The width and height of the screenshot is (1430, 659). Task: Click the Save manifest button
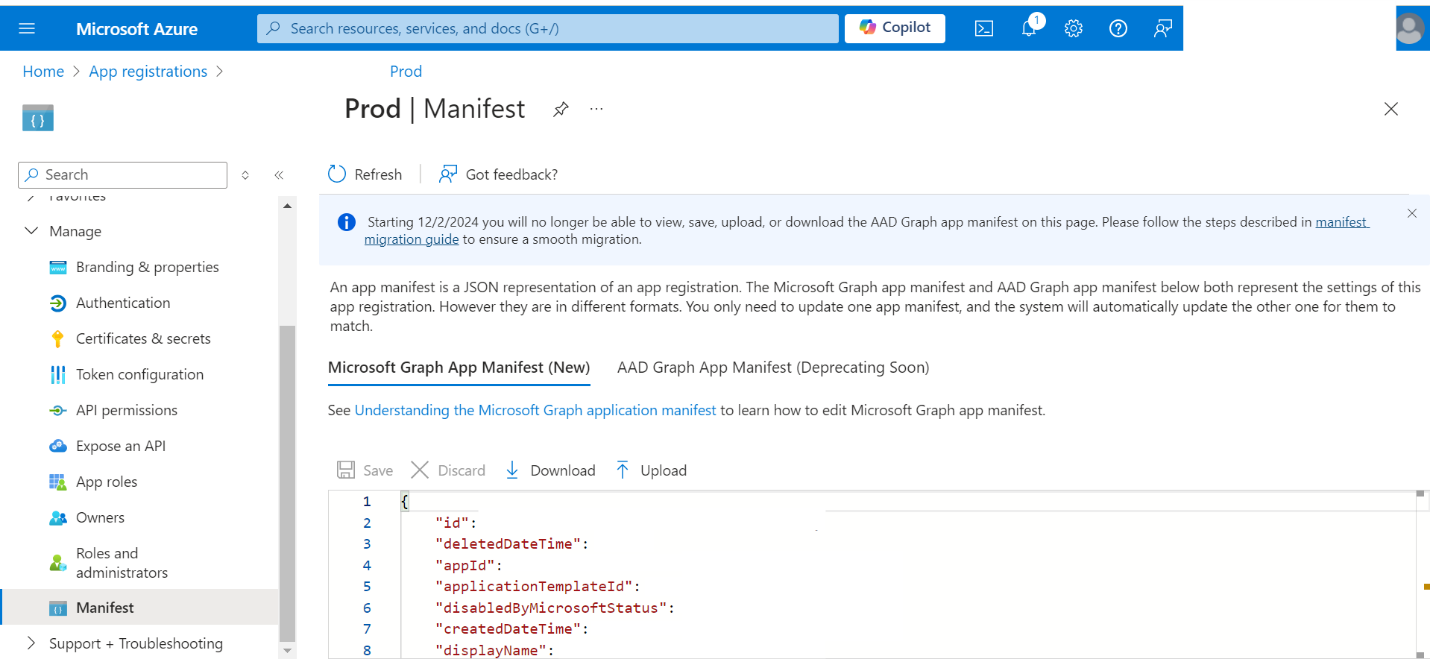[365, 470]
